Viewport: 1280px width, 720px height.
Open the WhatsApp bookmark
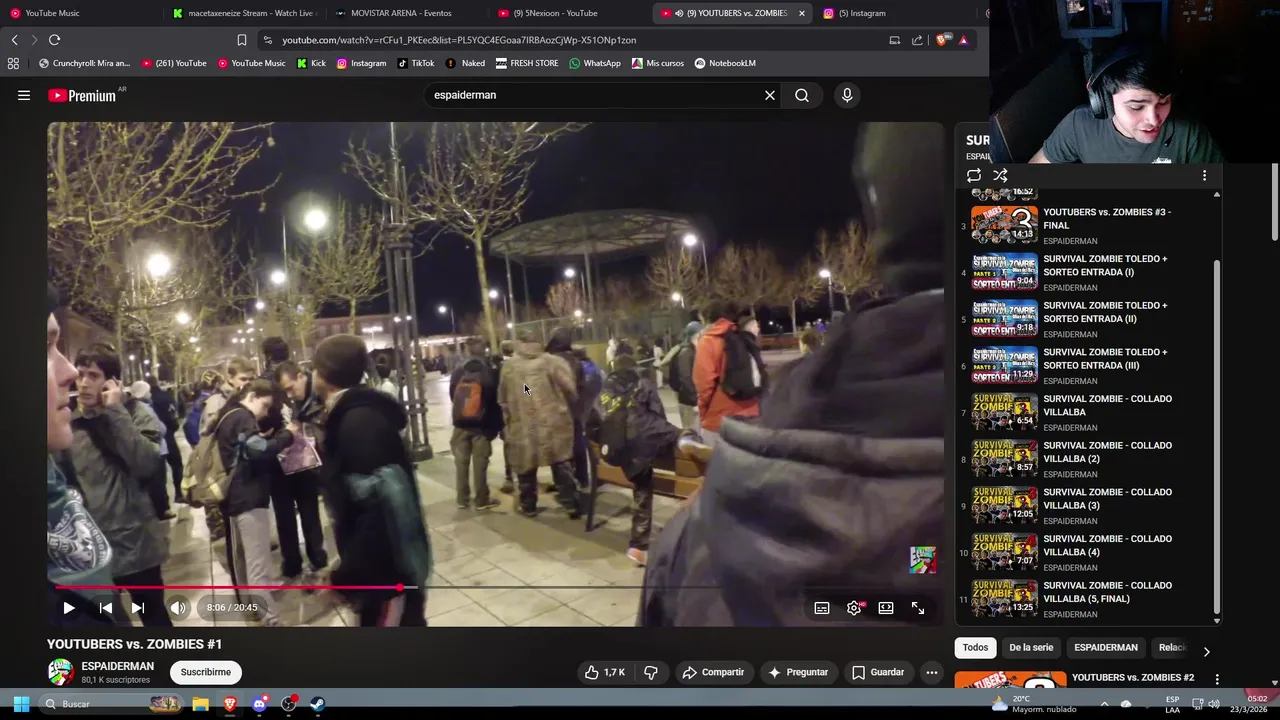click(x=595, y=63)
